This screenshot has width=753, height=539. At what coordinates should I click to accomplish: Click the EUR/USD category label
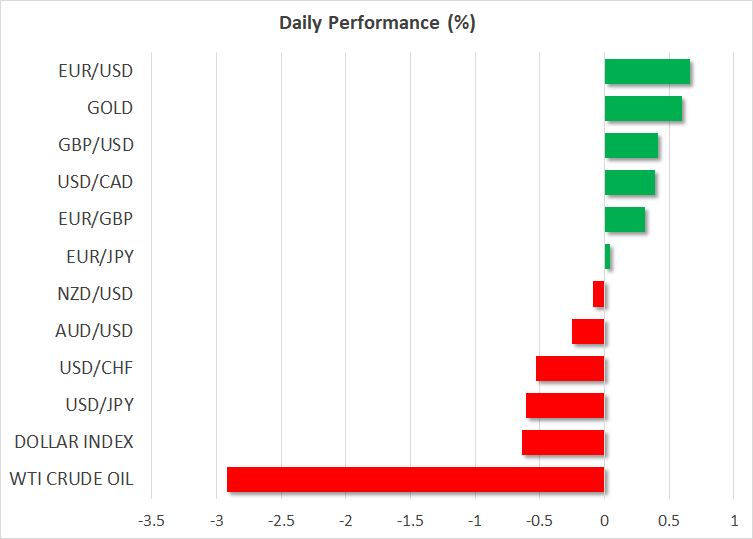(96, 71)
